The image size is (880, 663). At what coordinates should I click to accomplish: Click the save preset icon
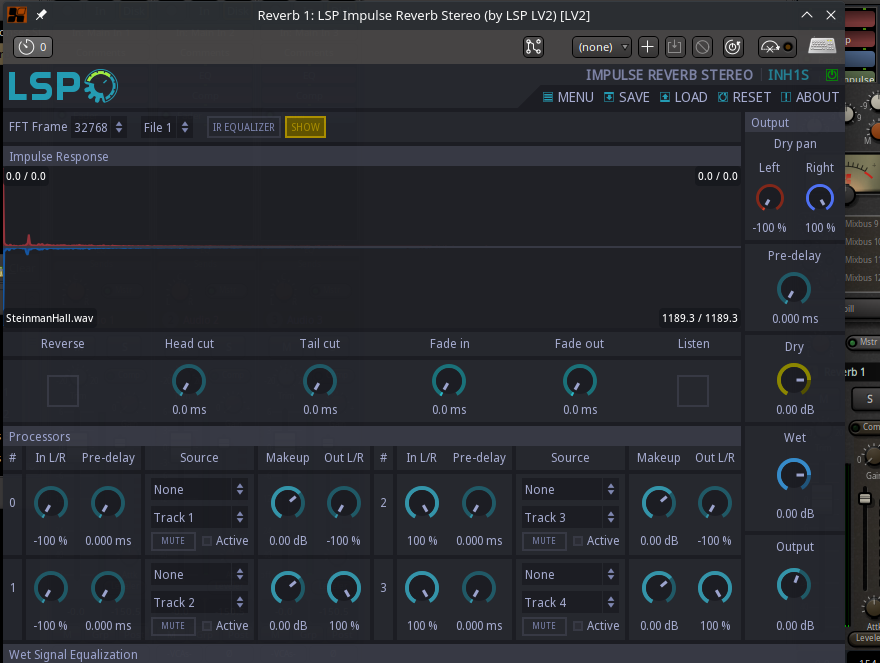[675, 47]
